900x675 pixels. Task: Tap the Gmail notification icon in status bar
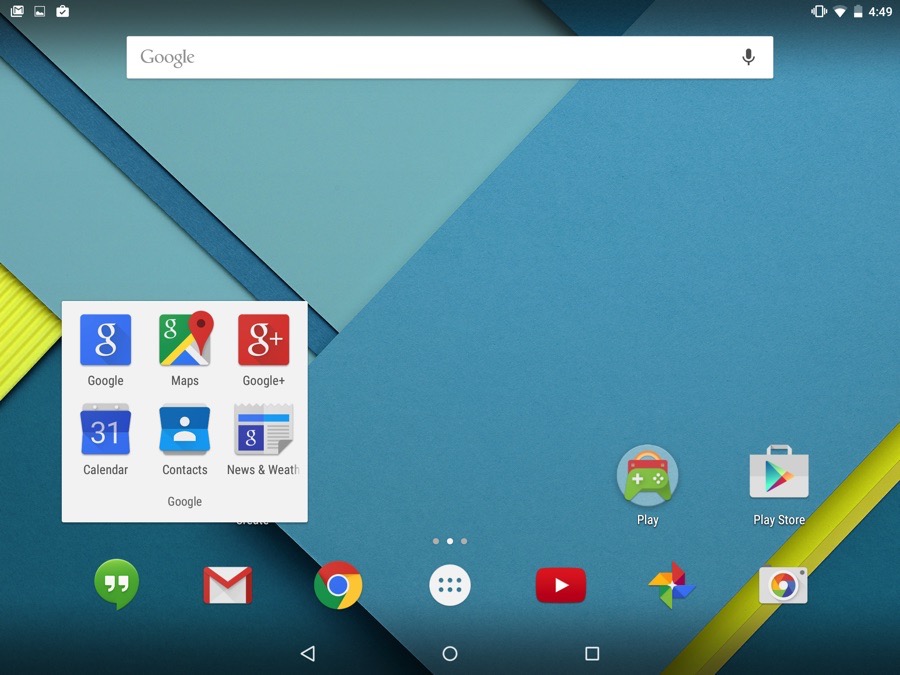point(17,11)
